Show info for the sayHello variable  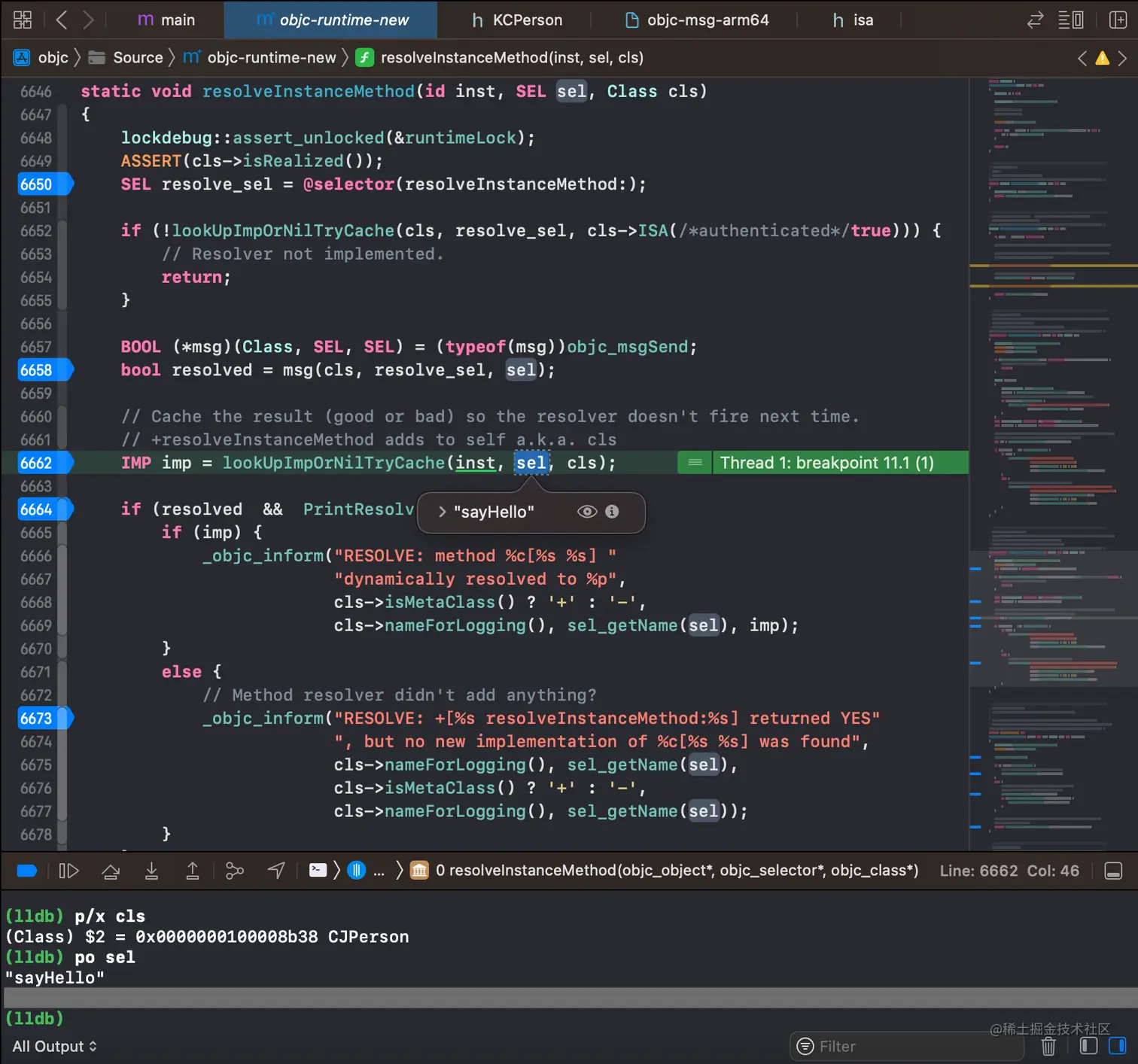612,512
